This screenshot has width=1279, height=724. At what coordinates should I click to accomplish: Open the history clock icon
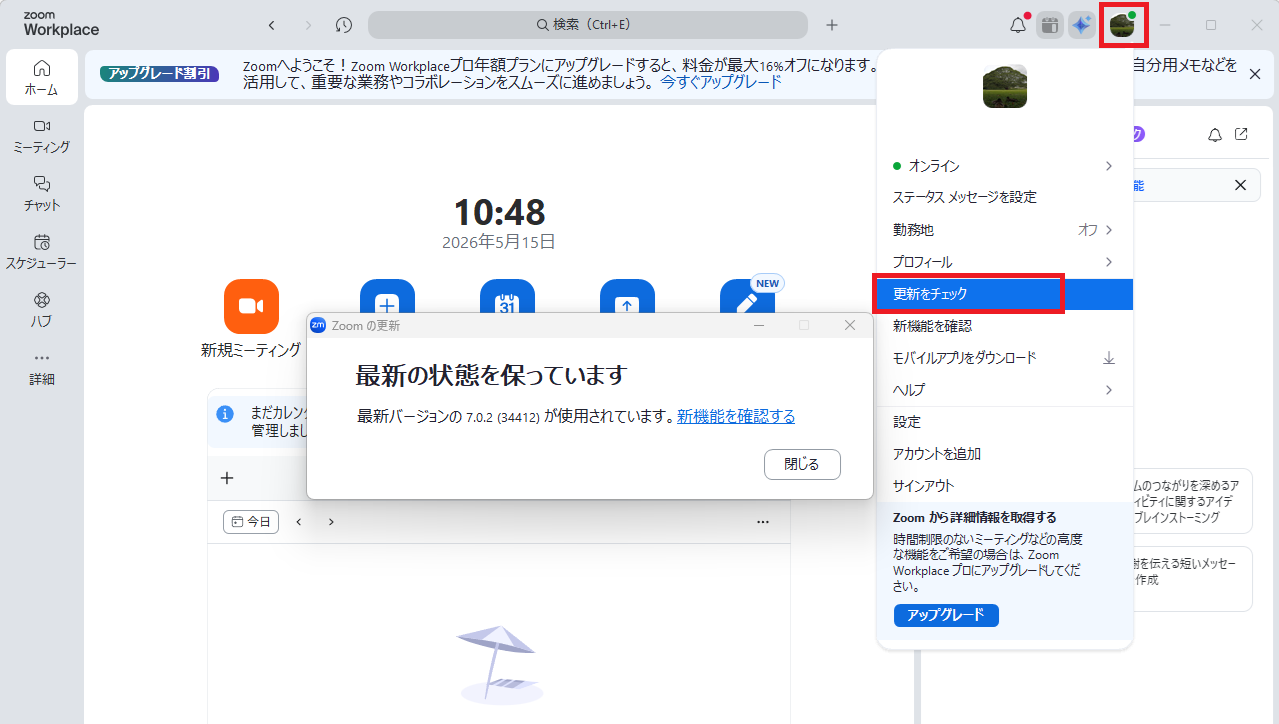point(343,25)
